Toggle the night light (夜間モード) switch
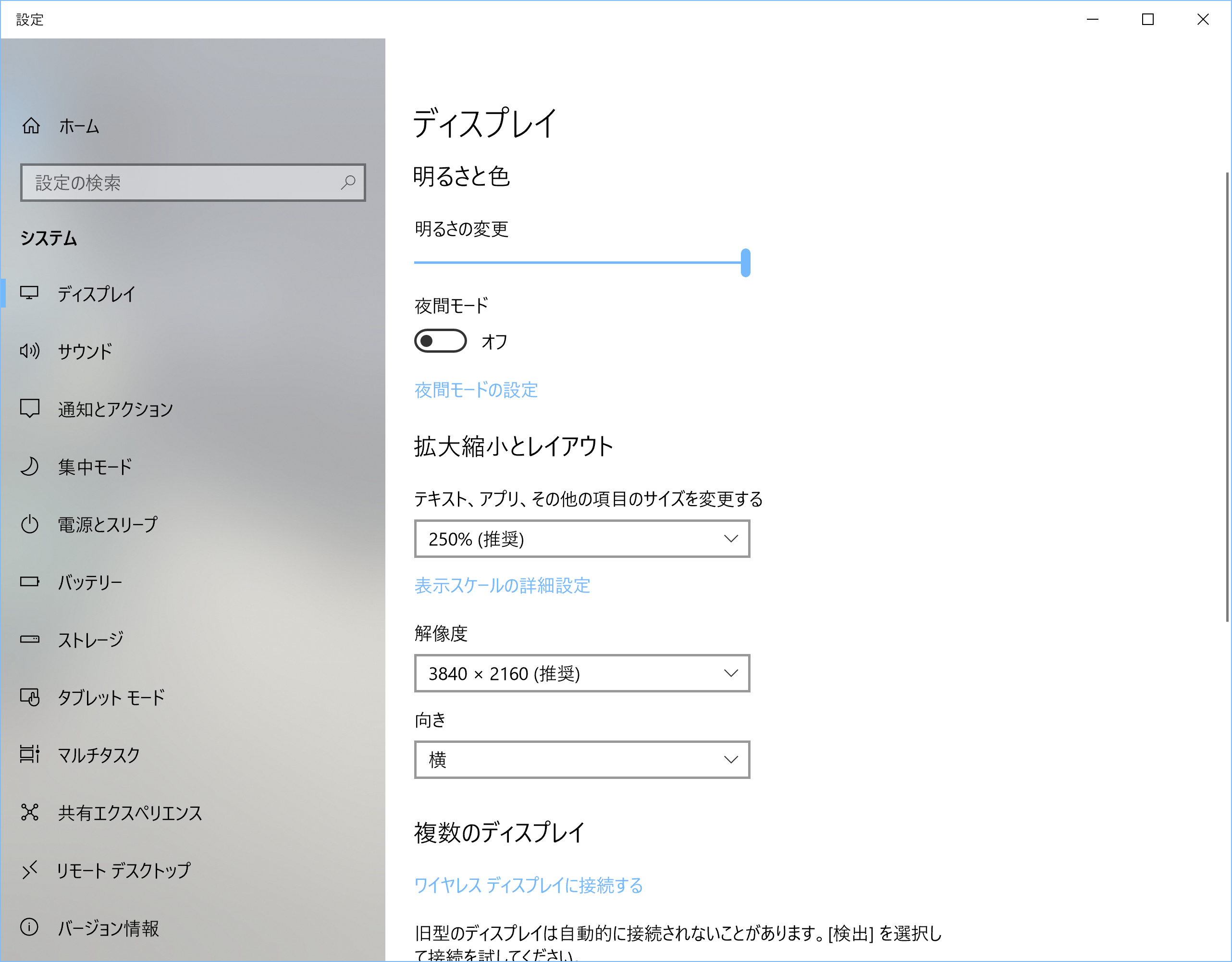This screenshot has height=962, width=1232. 440,341
